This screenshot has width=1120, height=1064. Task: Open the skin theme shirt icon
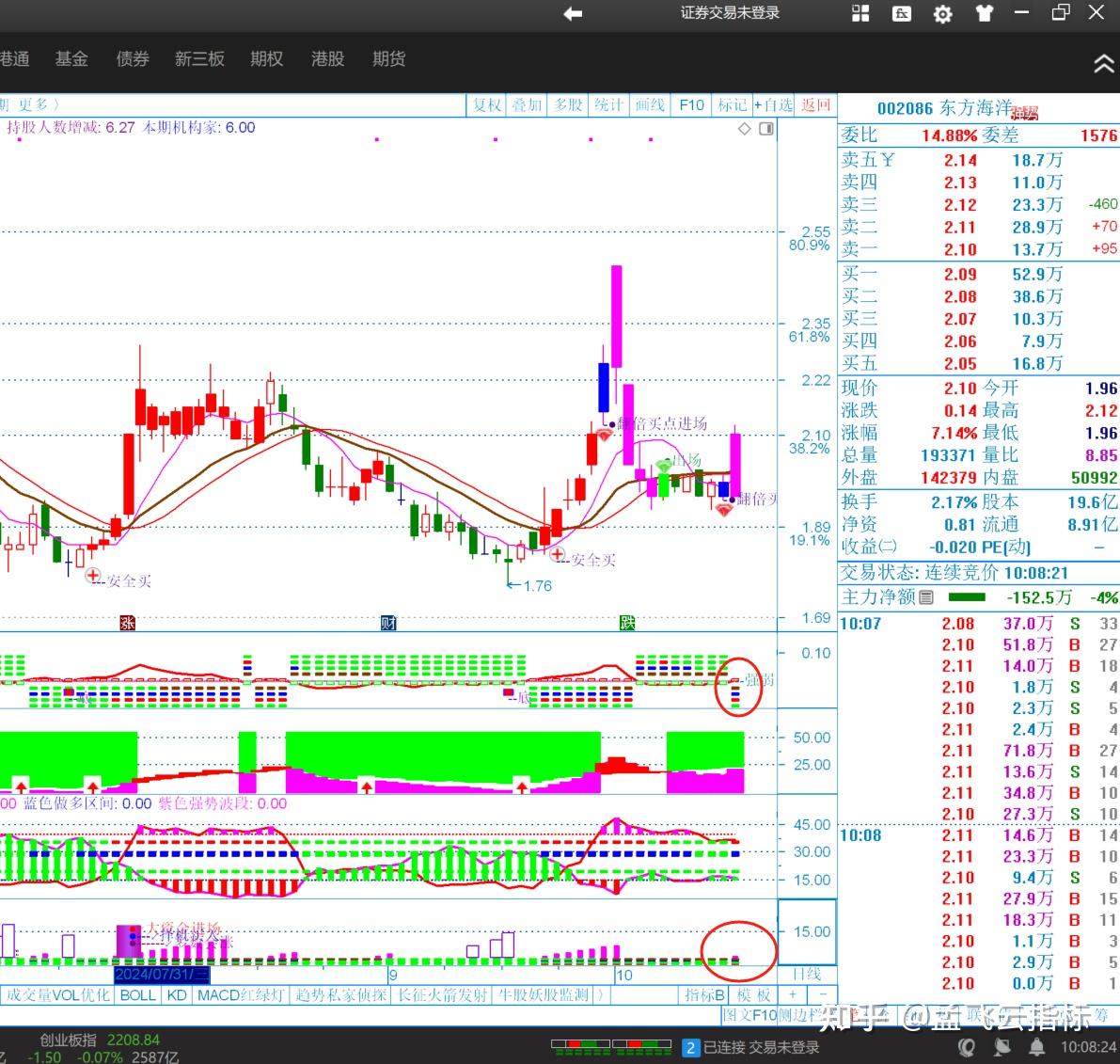pyautogui.click(x=984, y=13)
